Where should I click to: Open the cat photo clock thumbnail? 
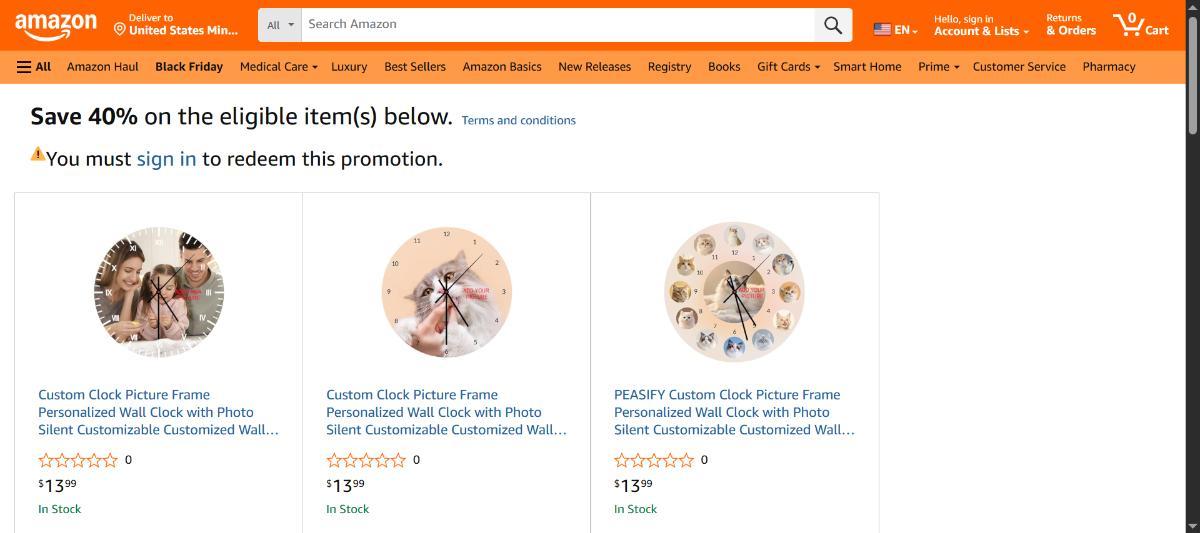tap(446, 292)
